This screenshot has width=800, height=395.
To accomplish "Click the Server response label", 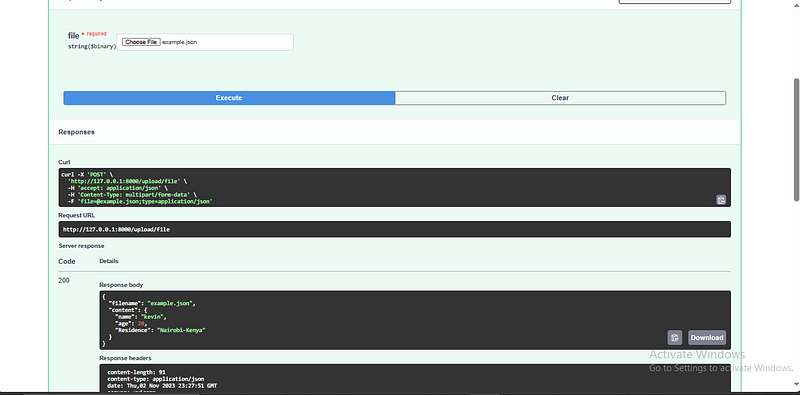I will click(x=81, y=245).
